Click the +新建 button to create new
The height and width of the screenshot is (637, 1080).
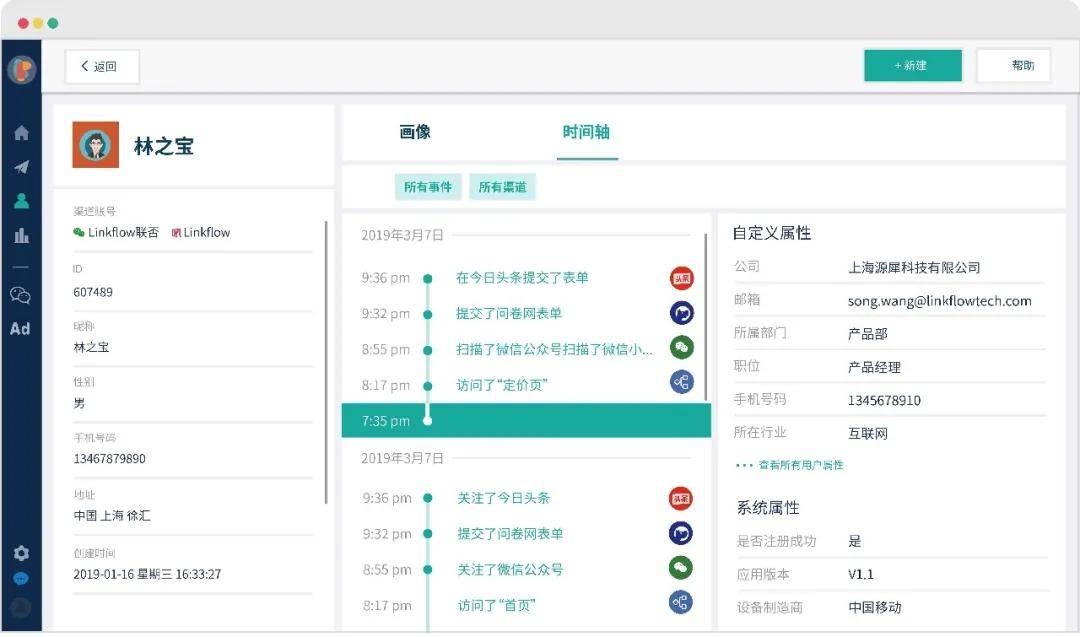(912, 65)
